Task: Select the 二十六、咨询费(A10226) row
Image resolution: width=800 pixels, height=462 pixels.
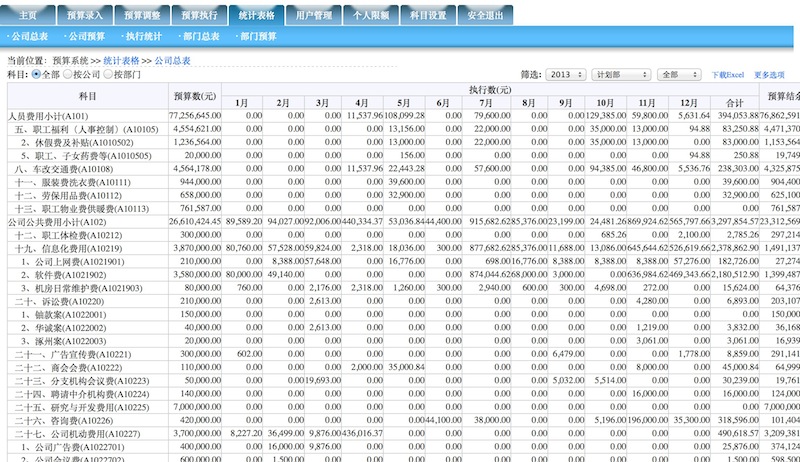Action: click(x=64, y=421)
